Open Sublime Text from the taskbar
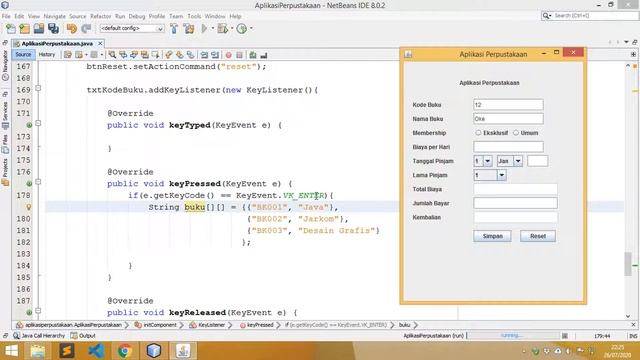 coord(67,351)
